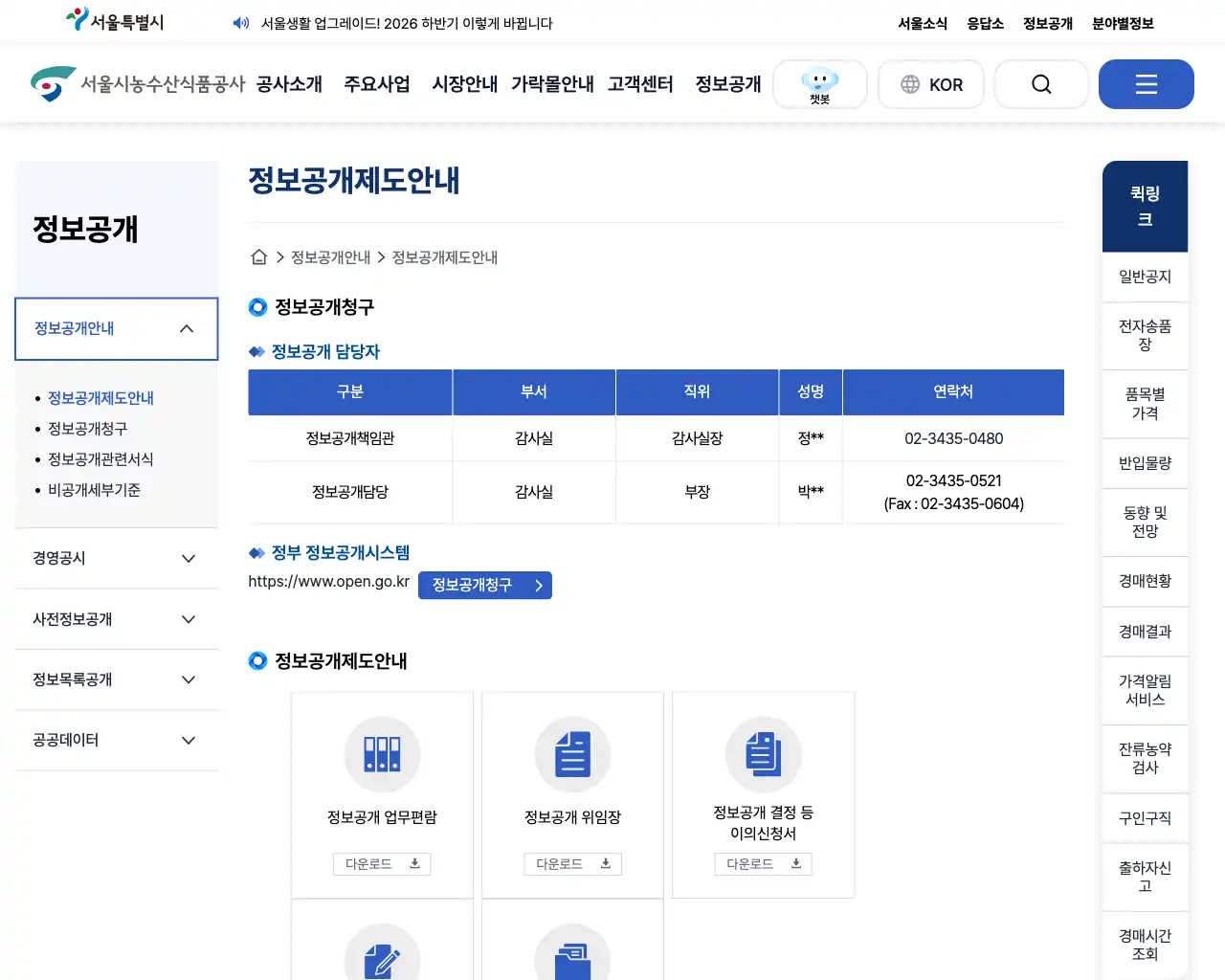The height and width of the screenshot is (980, 1225).
Task: Open 구인구직 quick link
Action: pyautogui.click(x=1146, y=818)
